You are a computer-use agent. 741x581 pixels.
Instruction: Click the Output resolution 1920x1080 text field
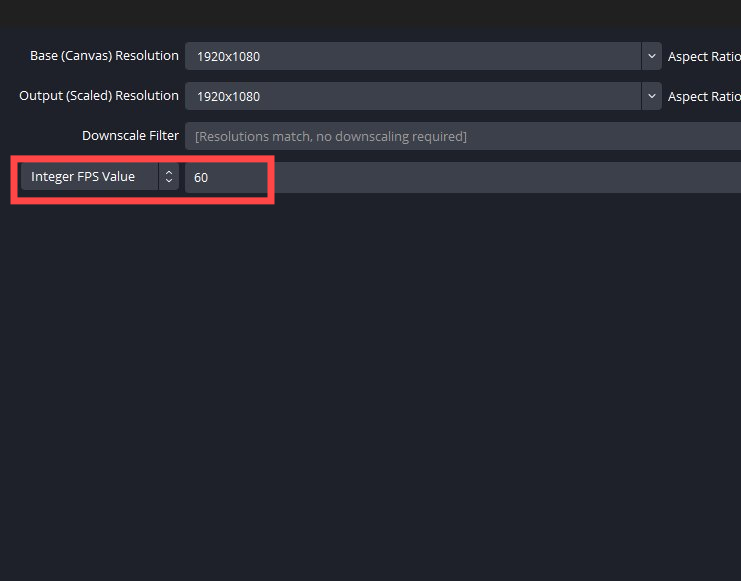coord(228,97)
